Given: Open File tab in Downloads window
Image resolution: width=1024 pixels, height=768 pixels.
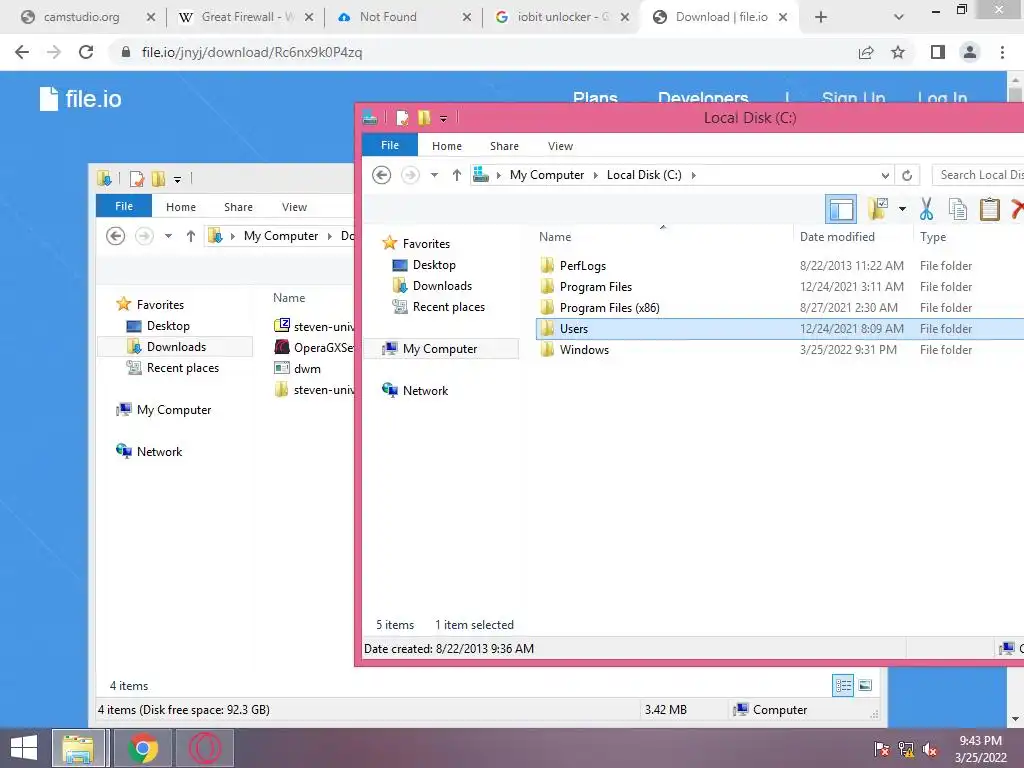Looking at the screenshot, I should tap(124, 206).
